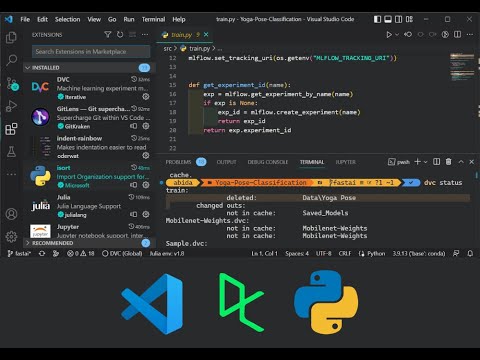480x360 pixels.
Task: Click the Search Extensions in Marketplace field
Action: [91, 52]
